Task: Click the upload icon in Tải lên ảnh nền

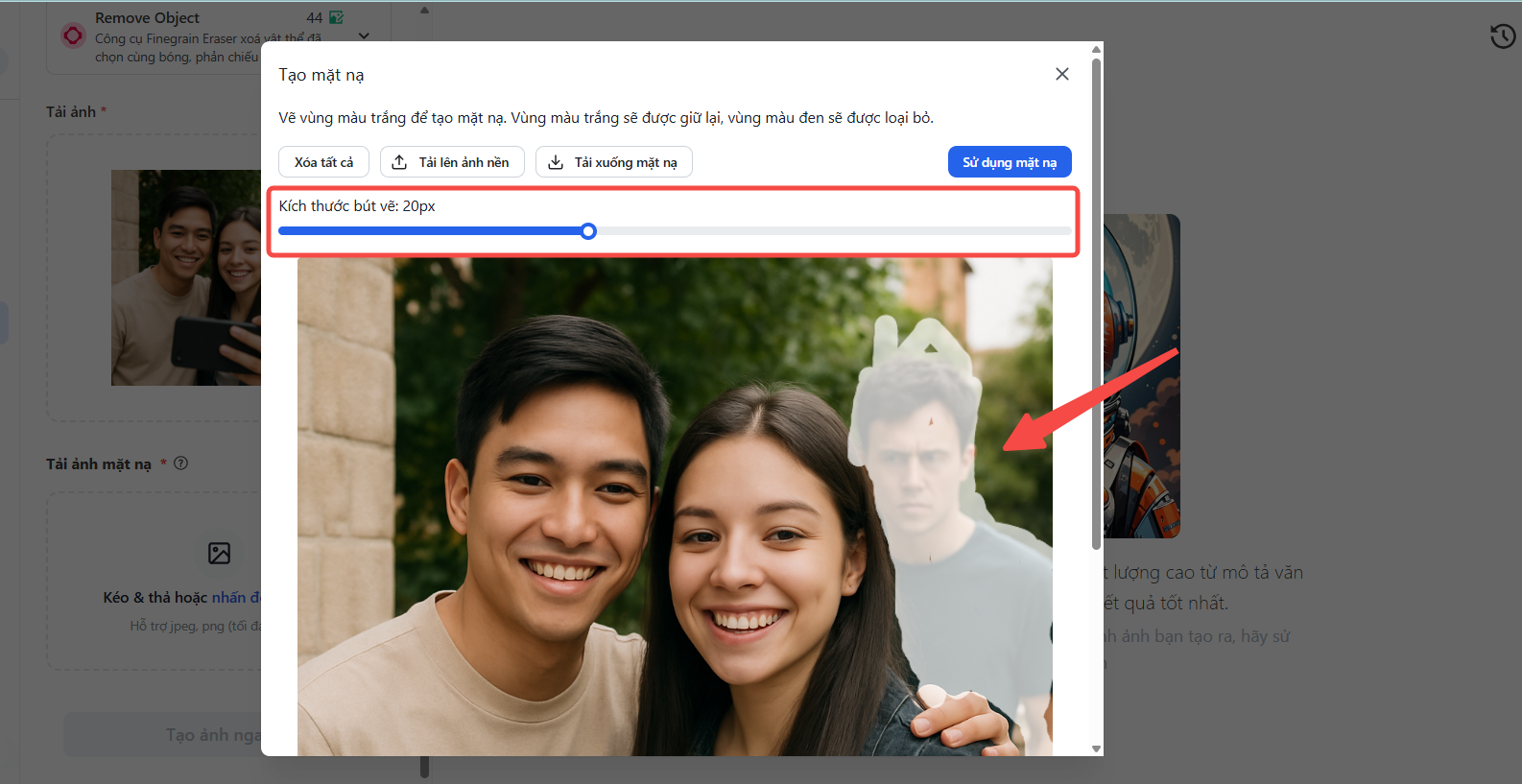Action: coord(399,162)
